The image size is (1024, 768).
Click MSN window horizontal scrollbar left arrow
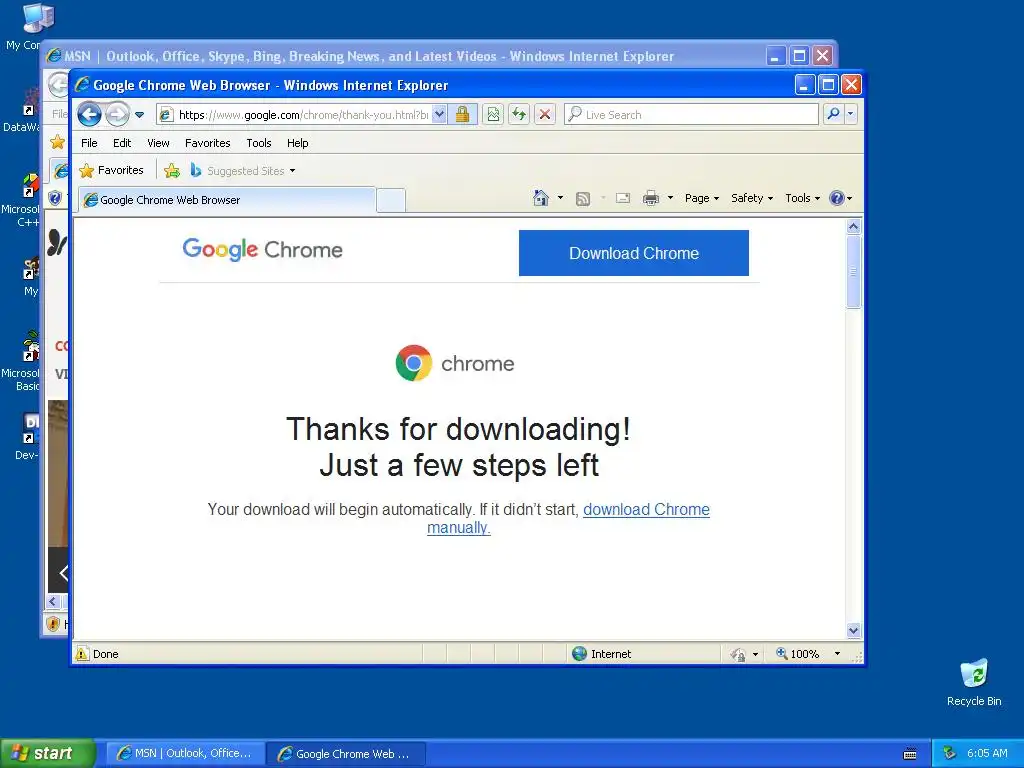point(54,601)
